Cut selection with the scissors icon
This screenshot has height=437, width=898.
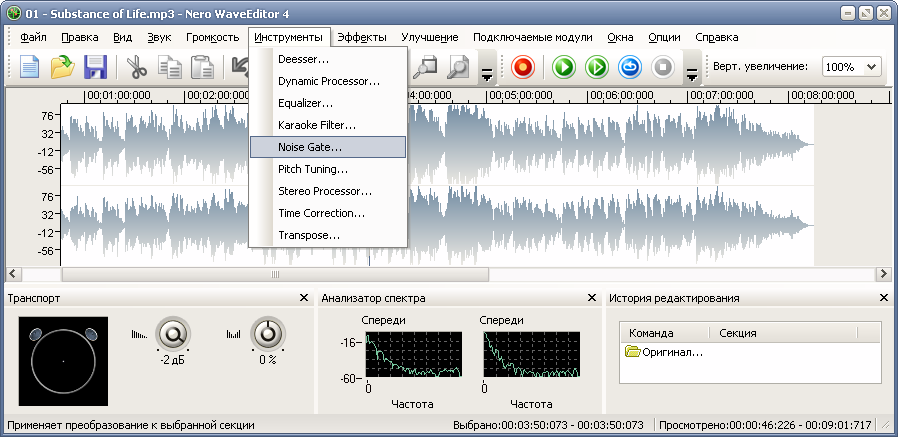pos(137,67)
